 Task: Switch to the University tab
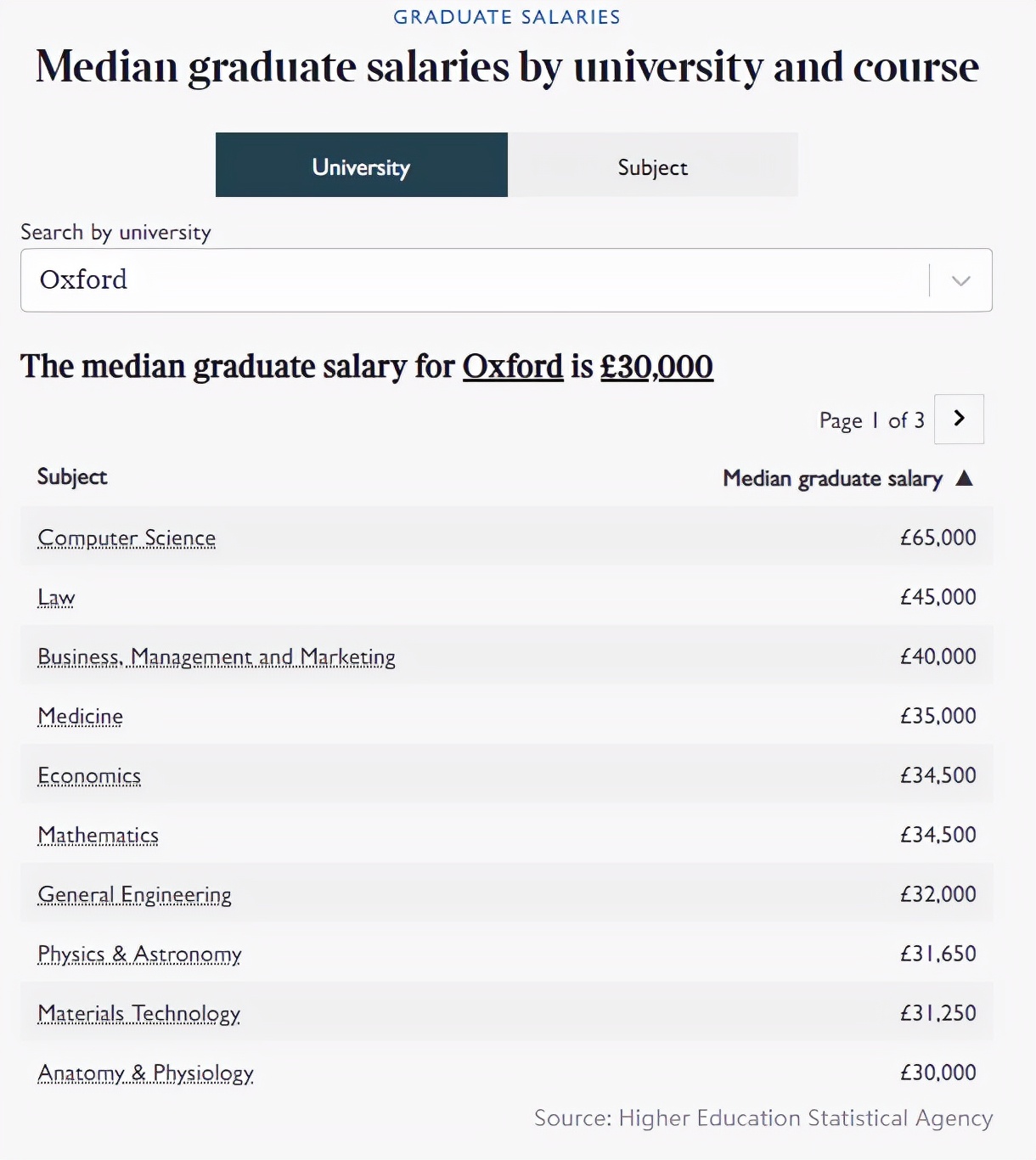[x=360, y=166]
